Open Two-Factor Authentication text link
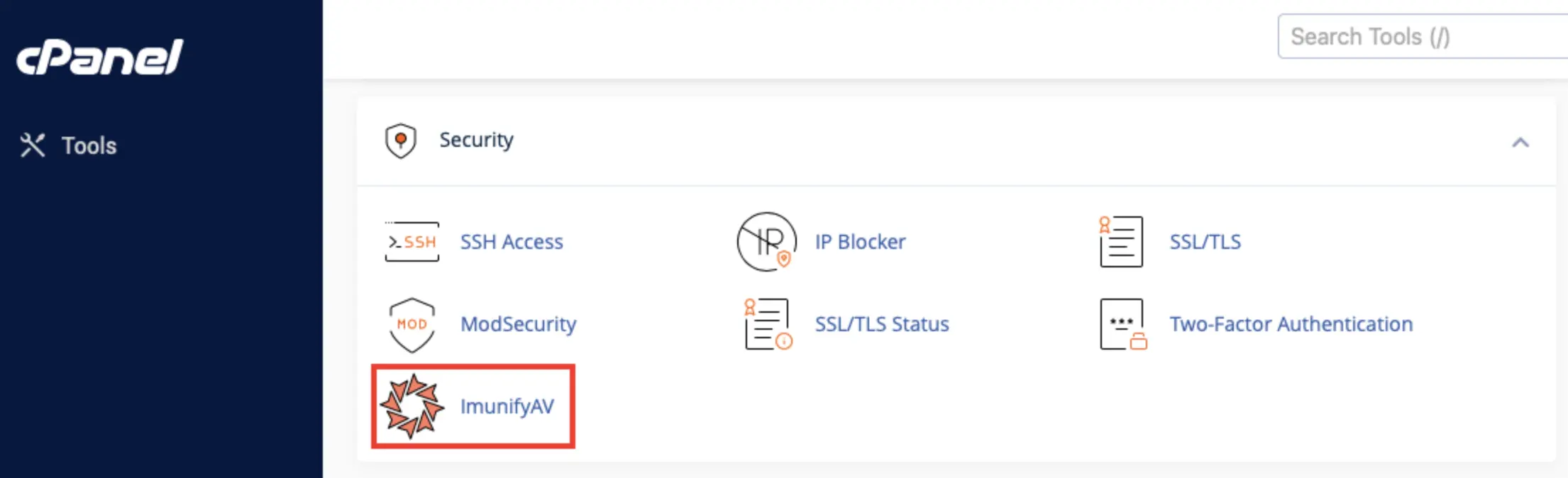Viewport: 1568px width, 478px height. pyautogui.click(x=1291, y=324)
